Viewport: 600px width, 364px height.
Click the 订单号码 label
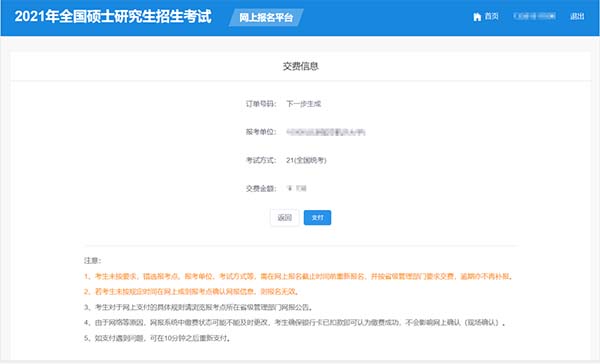pyautogui.click(x=261, y=104)
